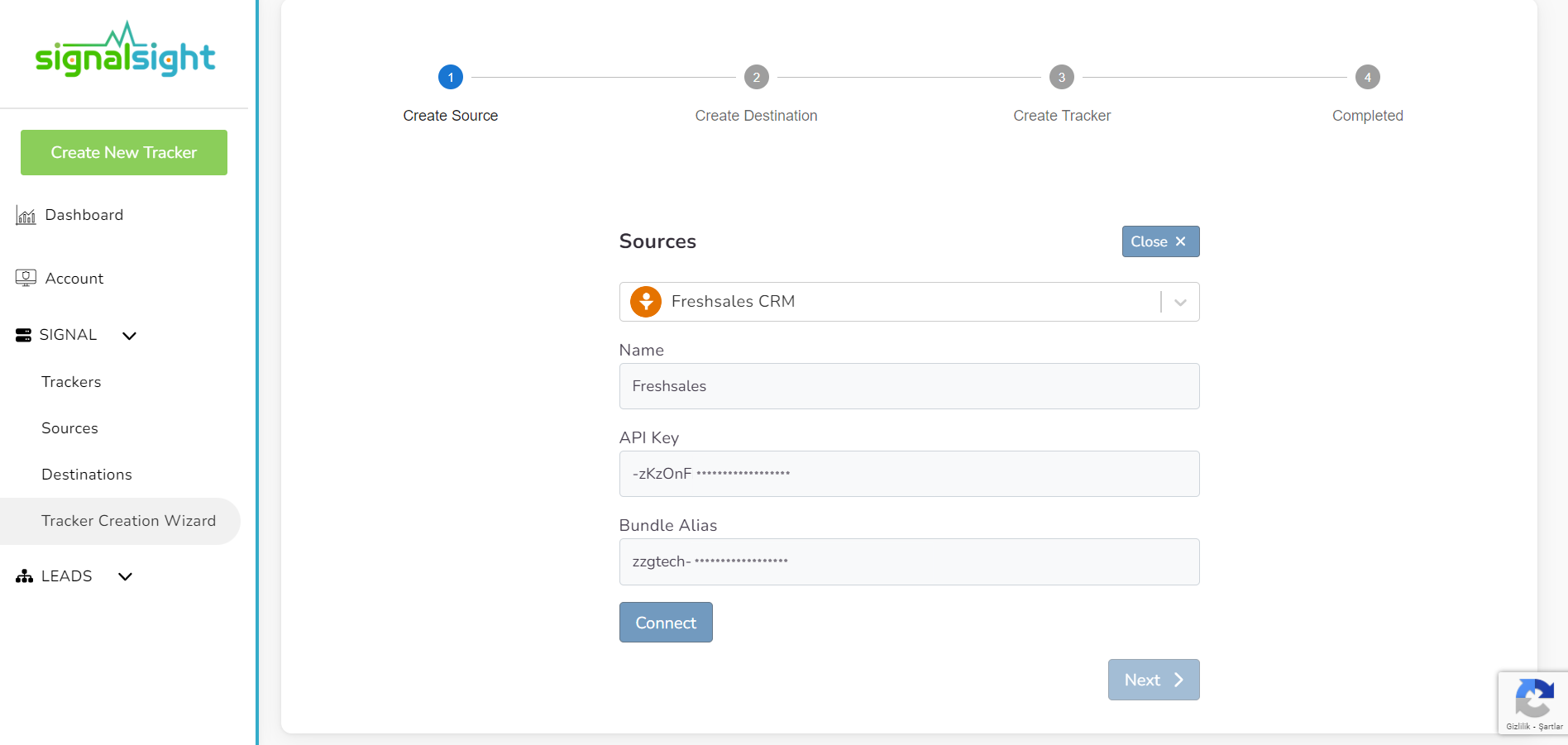1568x745 pixels.
Task: Open the source type dropdown arrow
Action: click(1180, 303)
